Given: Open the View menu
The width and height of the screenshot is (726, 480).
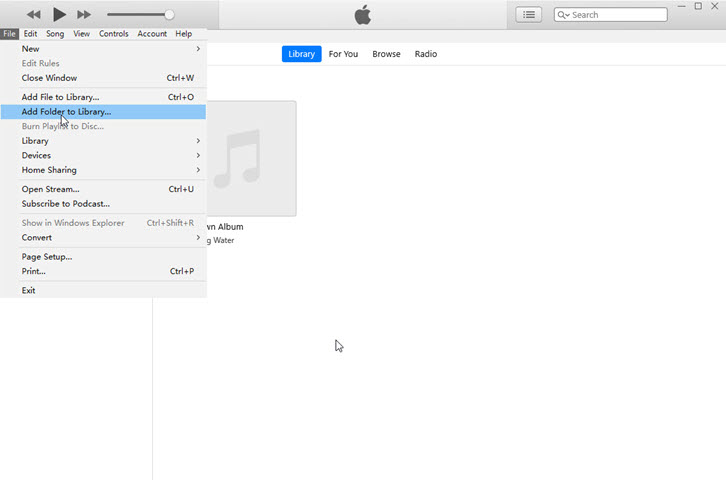Looking at the screenshot, I should click(x=81, y=34).
